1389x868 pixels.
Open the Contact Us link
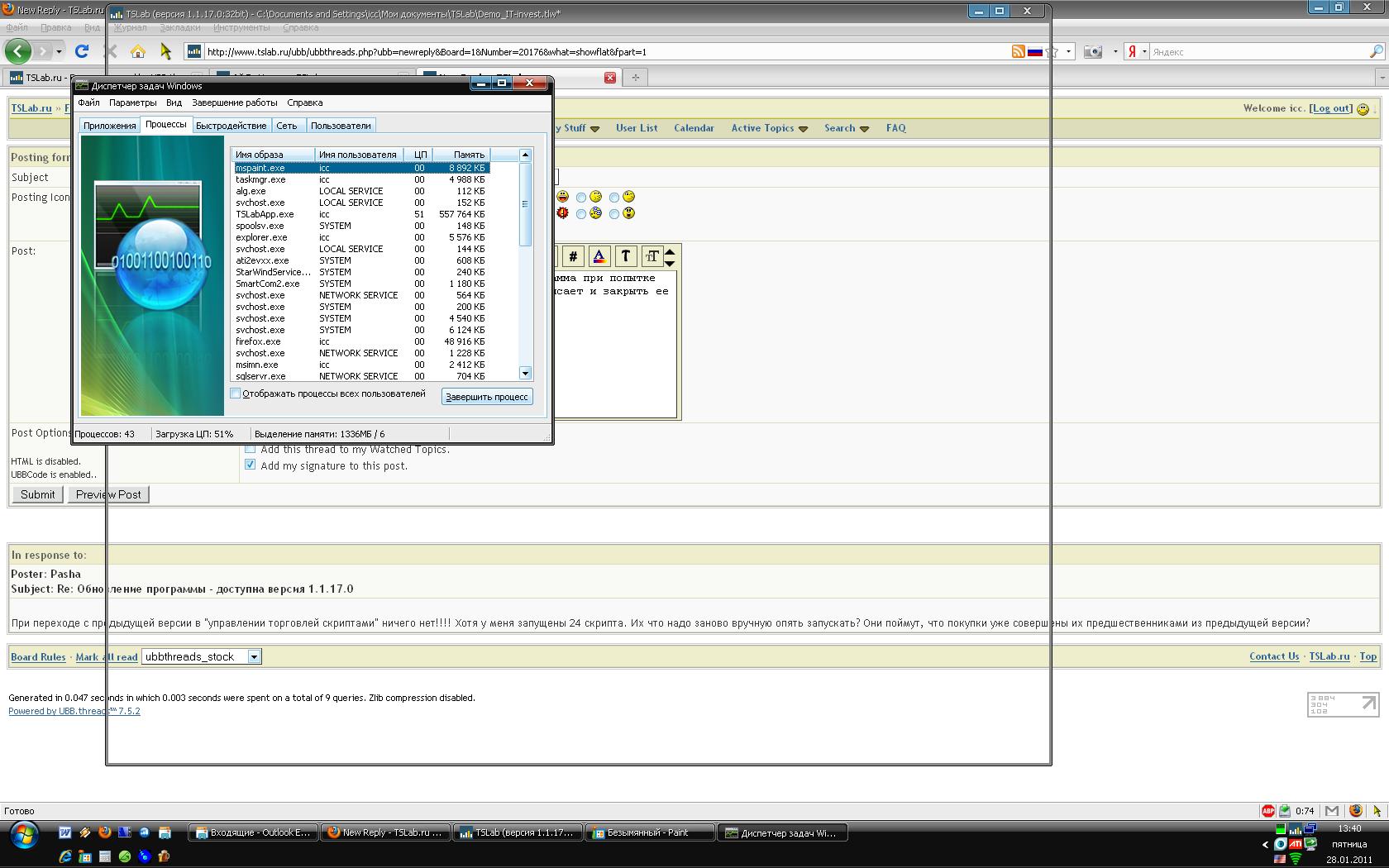point(1274,656)
